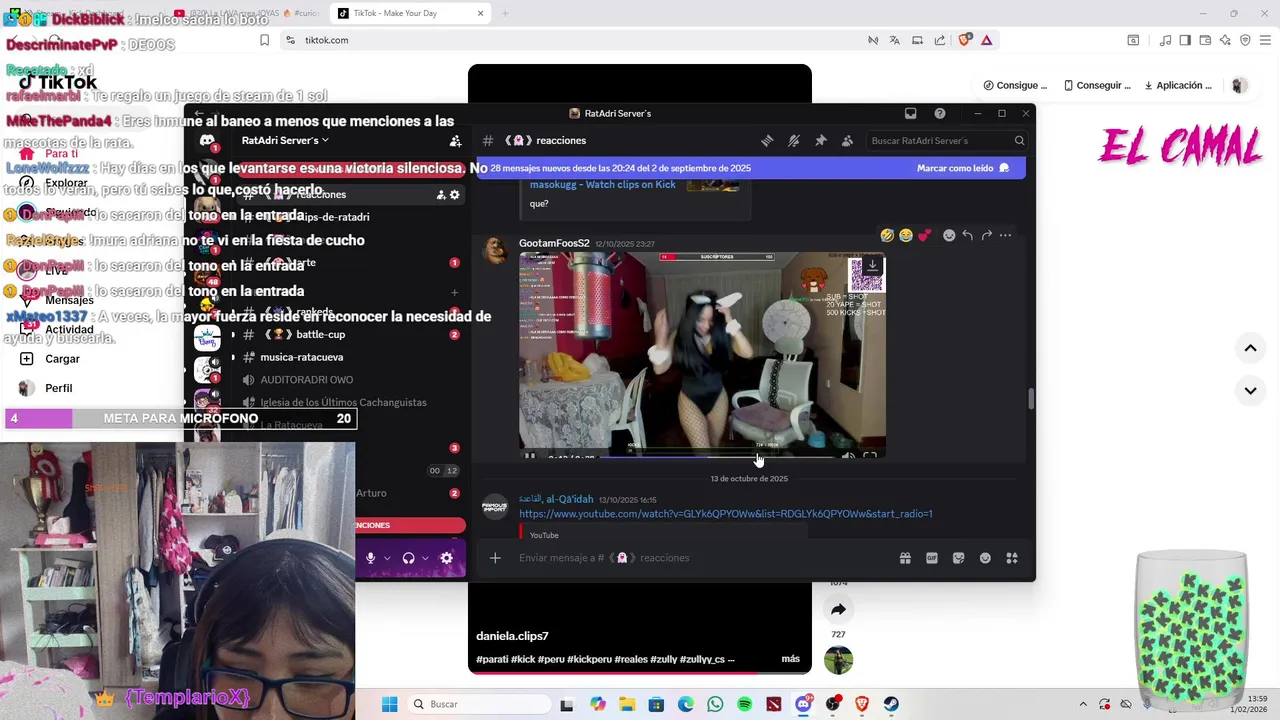Go to next TikTok video arrow
The height and width of the screenshot is (720, 1280).
[1250, 390]
